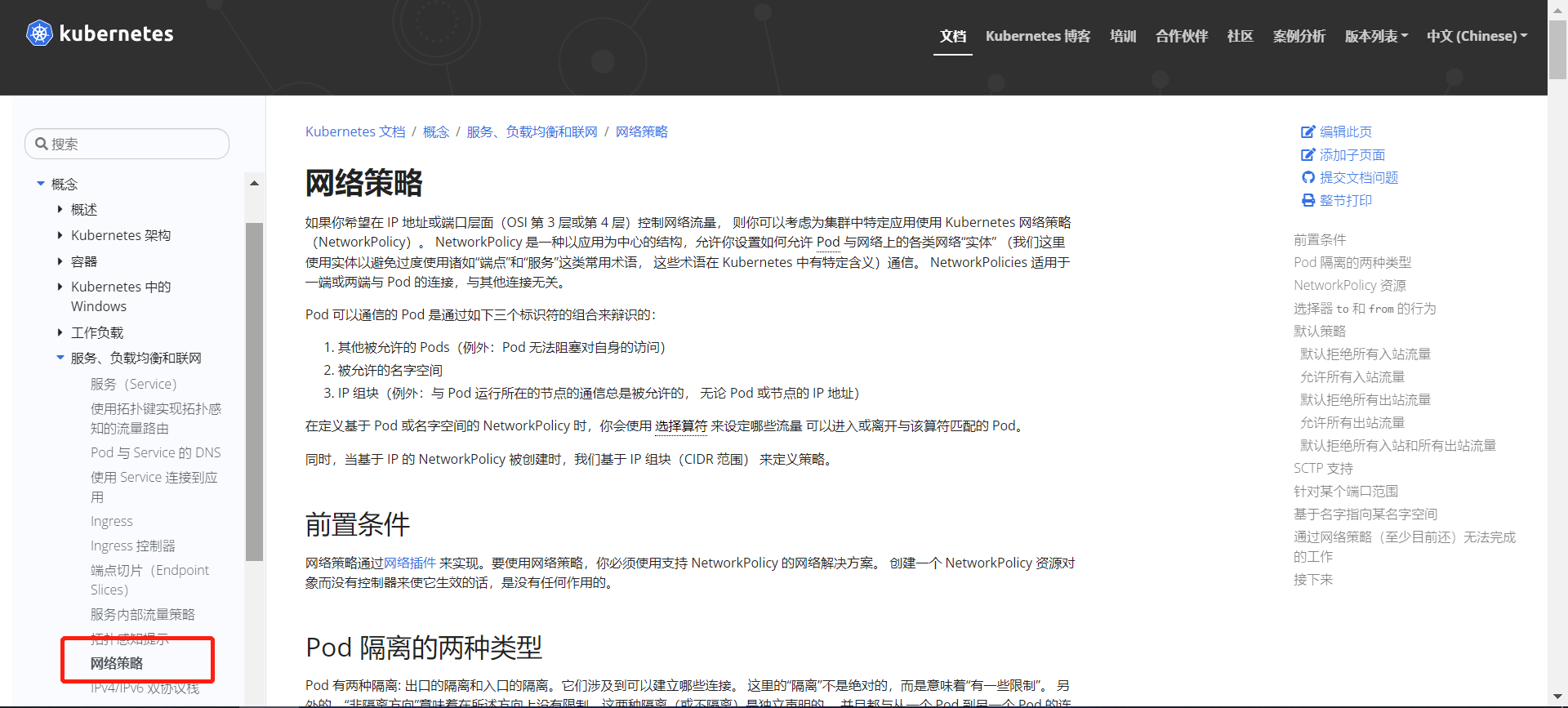
Task: Jump to 允许所有出站流量 in contents
Action: 1352,422
